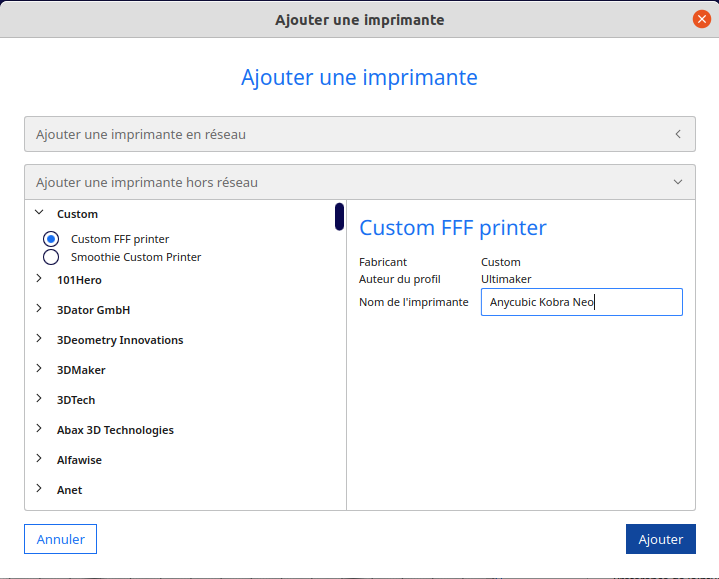
Task: Expand Abax 3D Technologies chevron
Action: (39, 429)
